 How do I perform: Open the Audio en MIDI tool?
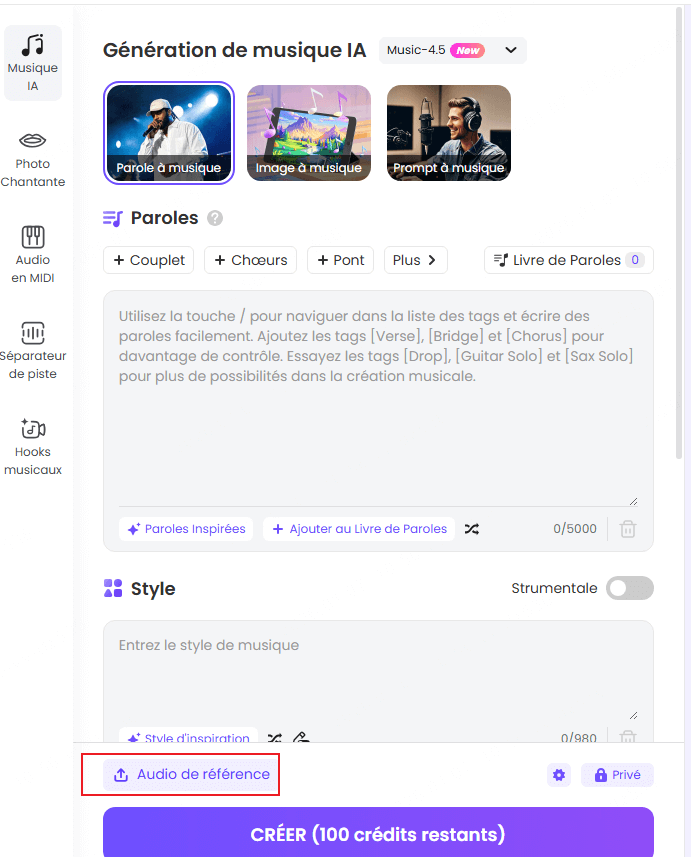(x=32, y=254)
